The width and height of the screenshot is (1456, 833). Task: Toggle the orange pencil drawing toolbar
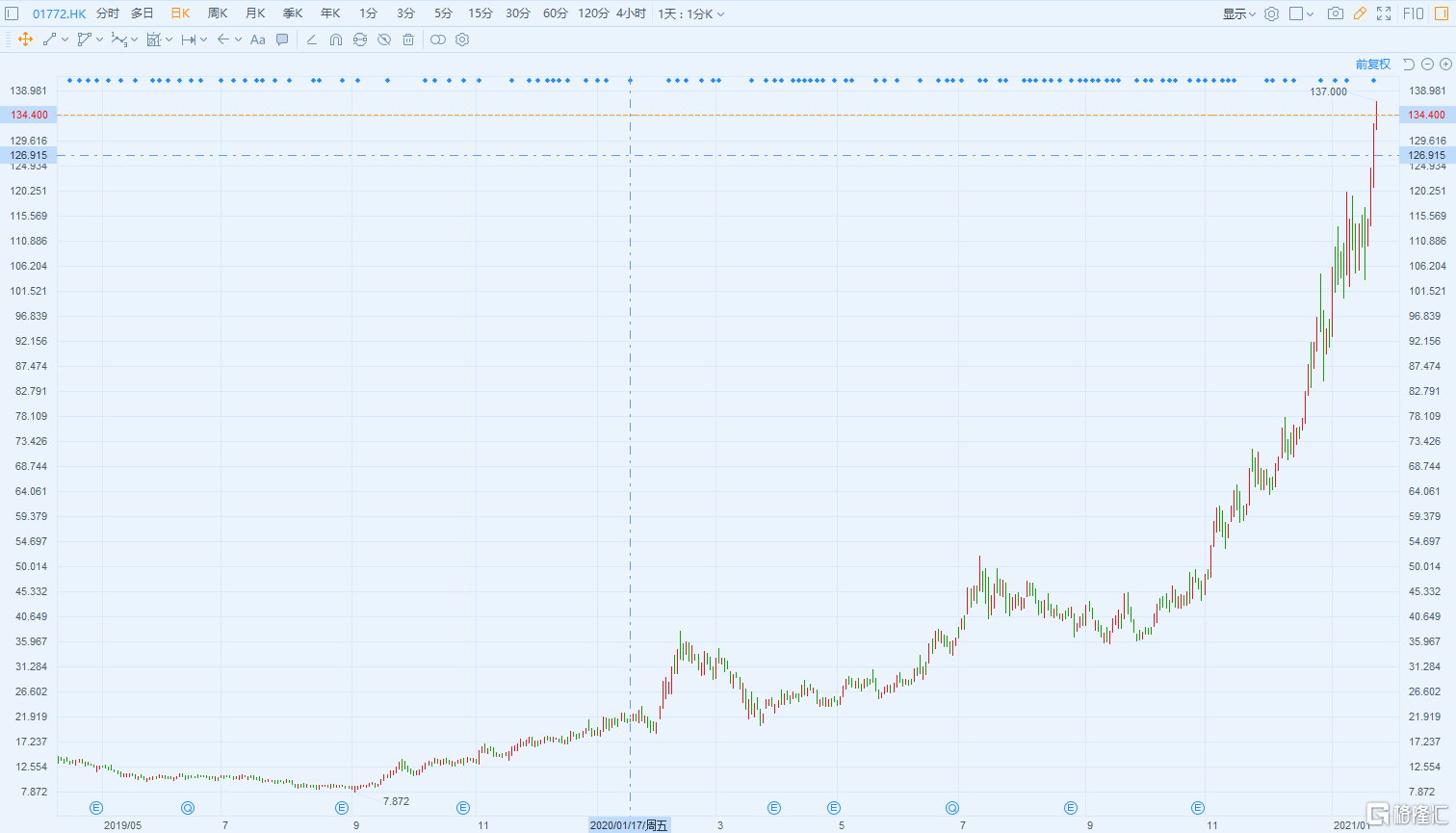[1360, 13]
